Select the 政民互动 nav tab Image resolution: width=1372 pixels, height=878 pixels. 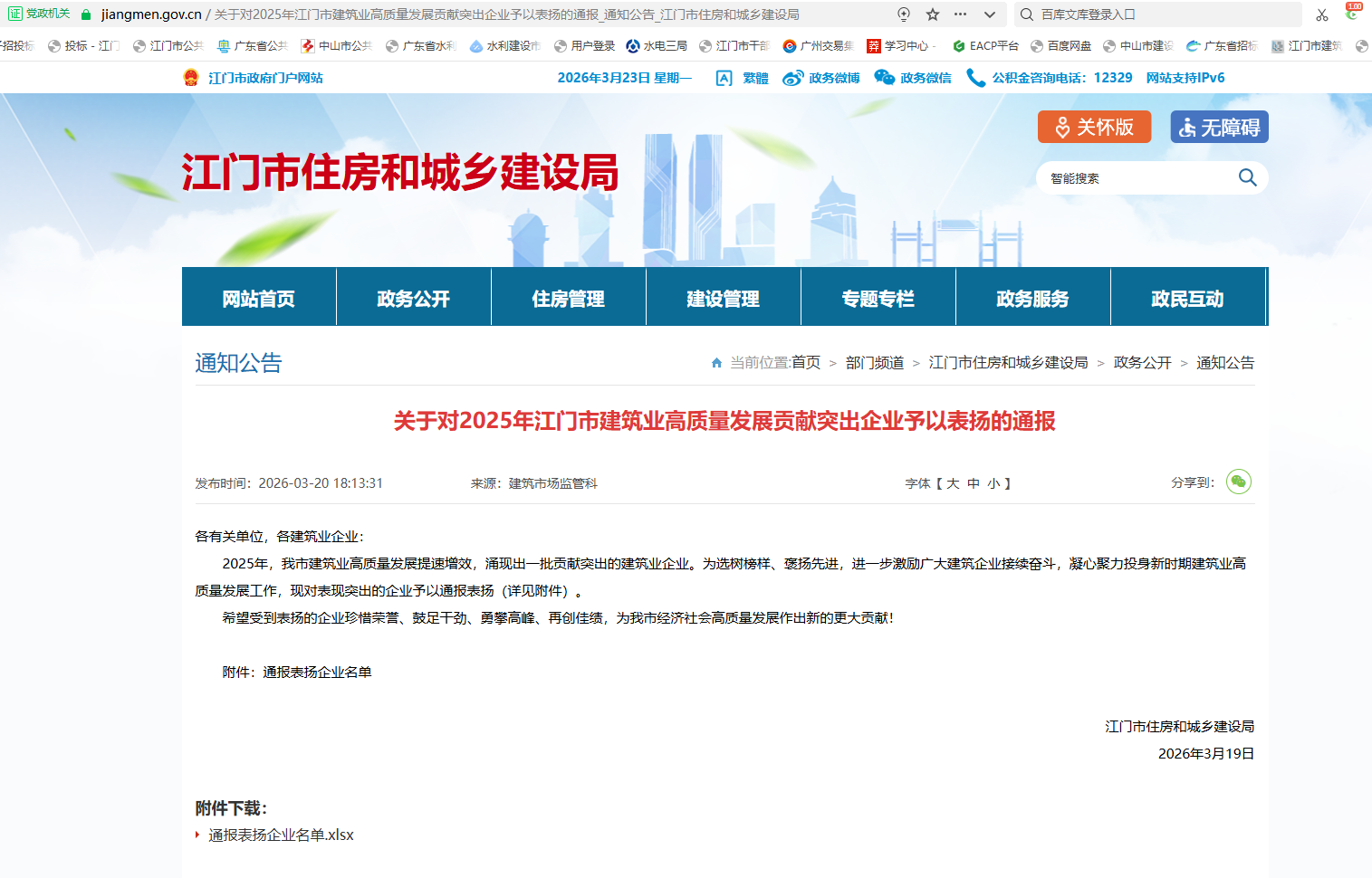click(1187, 298)
